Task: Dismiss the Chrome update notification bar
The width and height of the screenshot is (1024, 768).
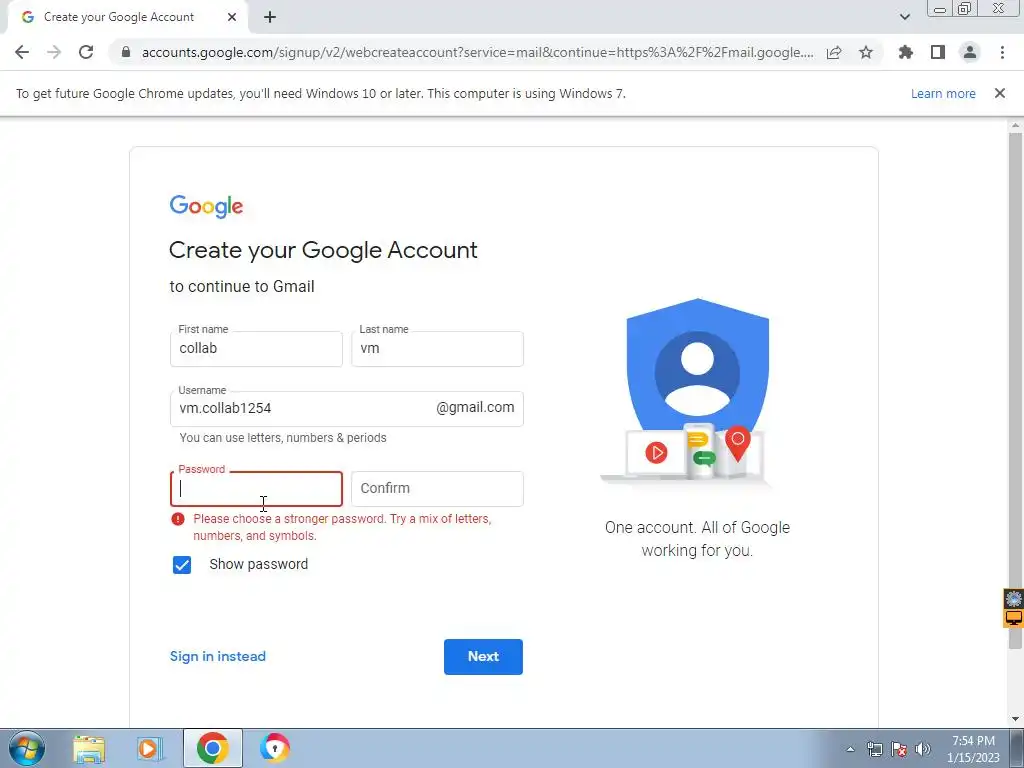Action: pyautogui.click(x=1000, y=93)
